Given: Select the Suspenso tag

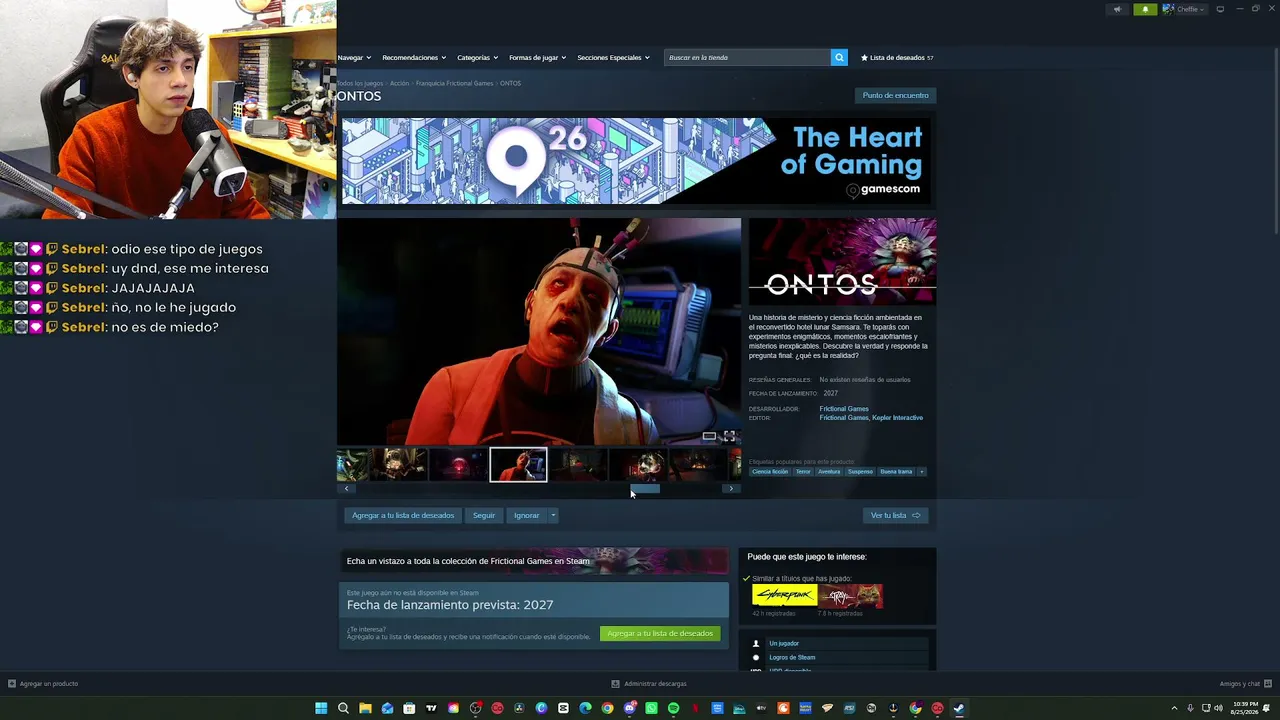Looking at the screenshot, I should 860,471.
